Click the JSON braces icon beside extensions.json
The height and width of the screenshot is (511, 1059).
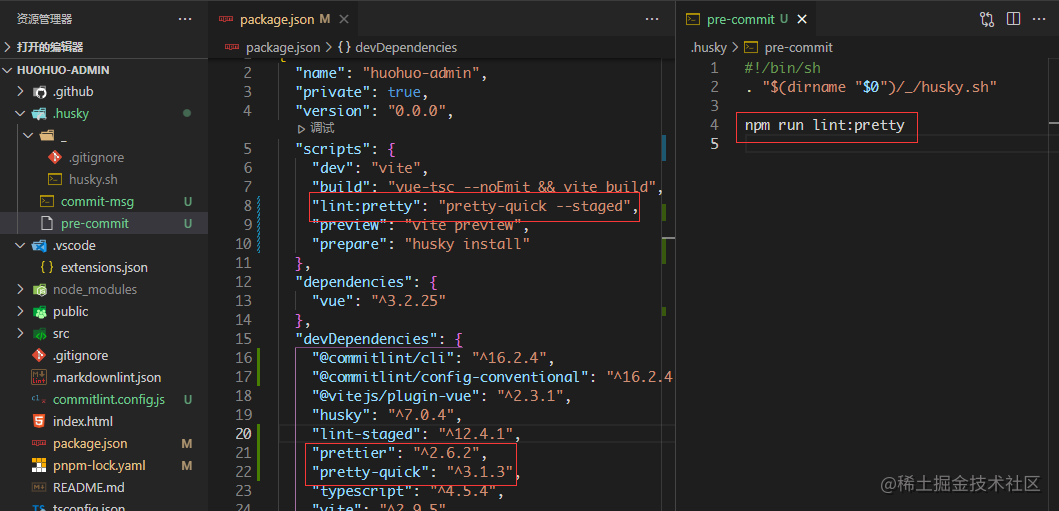point(47,267)
